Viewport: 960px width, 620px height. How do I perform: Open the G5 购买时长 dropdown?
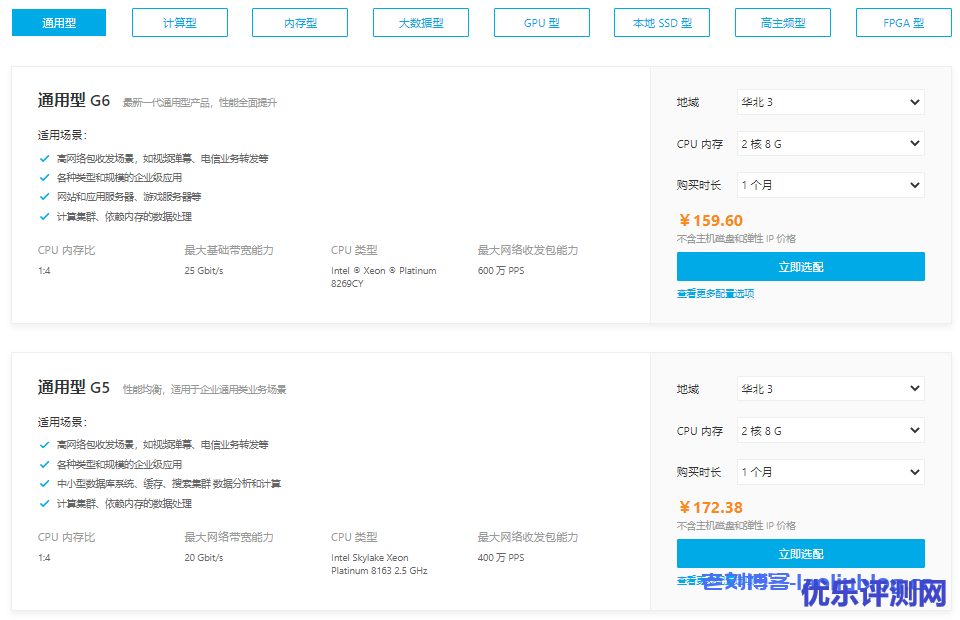point(830,472)
